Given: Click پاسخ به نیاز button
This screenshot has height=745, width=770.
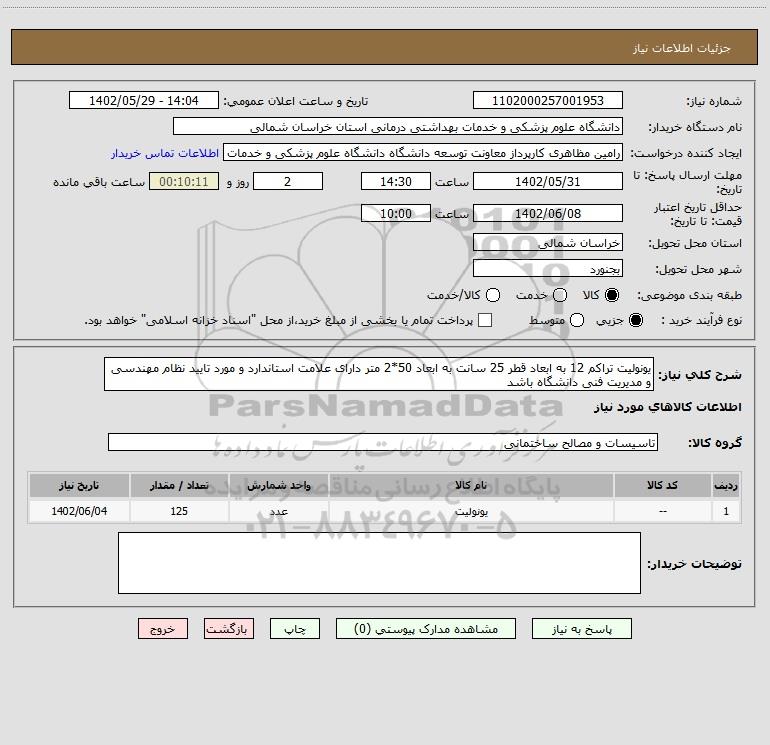Looking at the screenshot, I should point(581,629).
